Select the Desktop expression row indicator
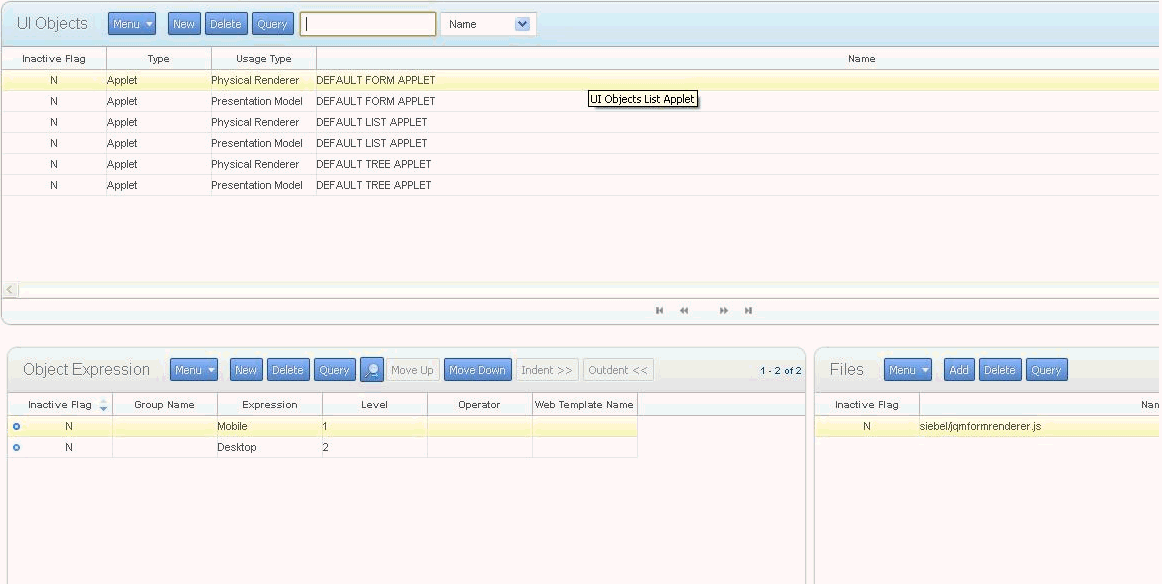The image size is (1162, 584). 16,448
